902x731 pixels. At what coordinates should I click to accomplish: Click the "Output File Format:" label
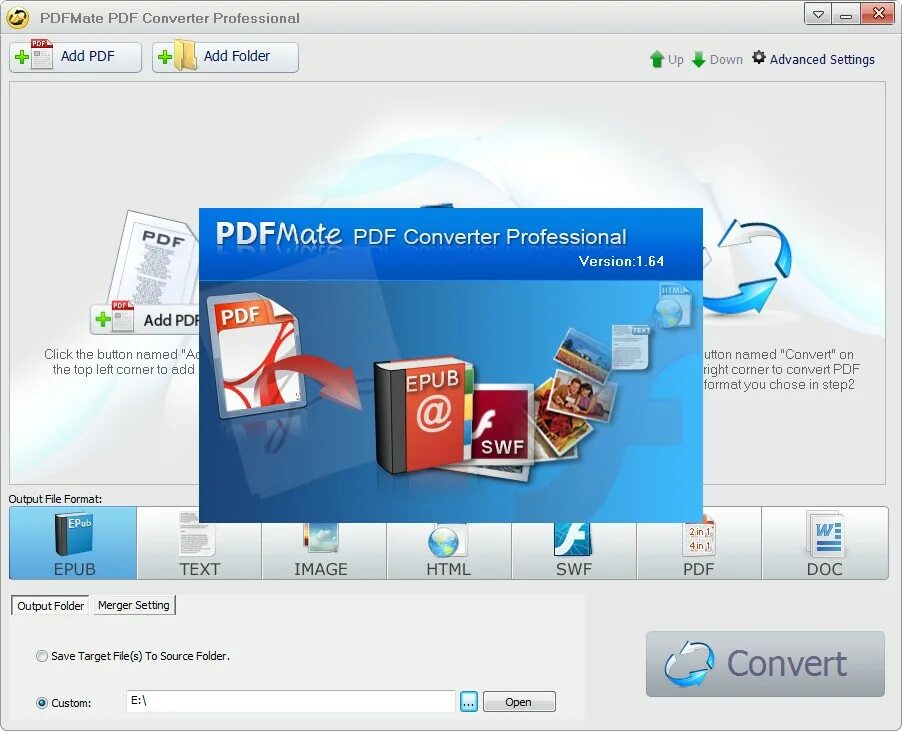(x=55, y=499)
